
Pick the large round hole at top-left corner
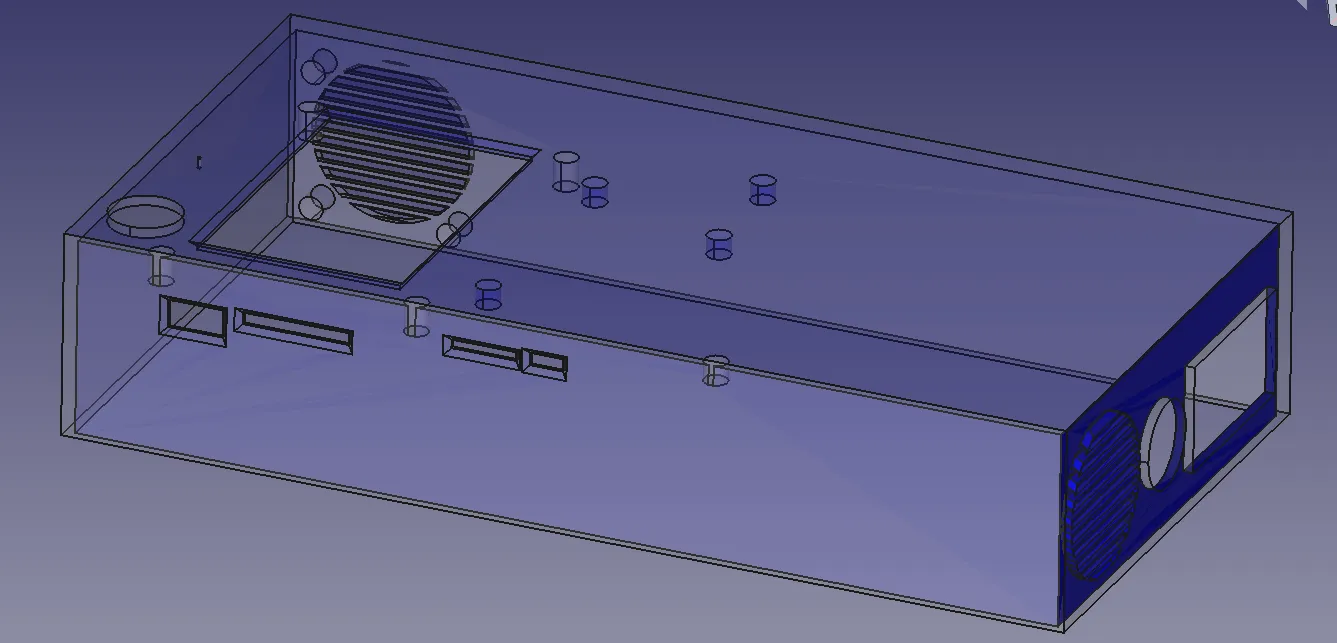click(146, 216)
